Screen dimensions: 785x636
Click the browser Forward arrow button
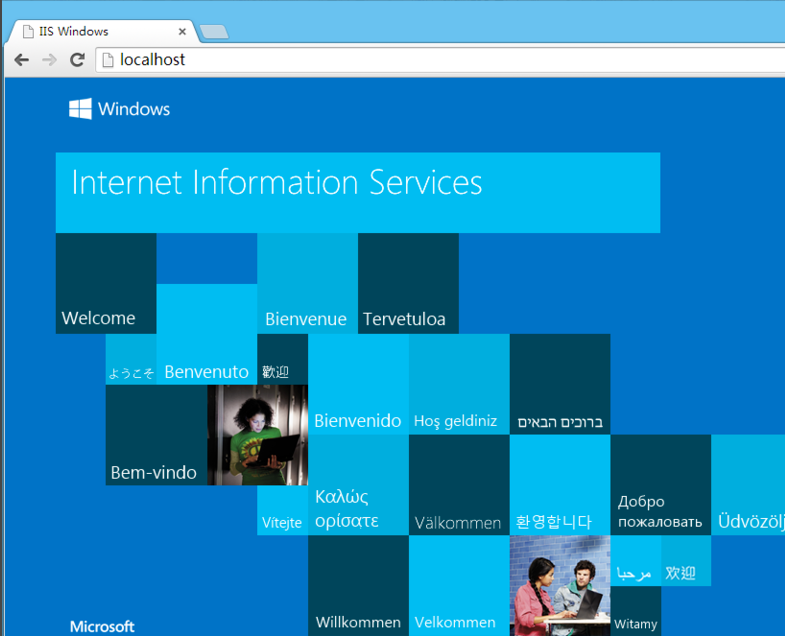[x=49, y=60]
